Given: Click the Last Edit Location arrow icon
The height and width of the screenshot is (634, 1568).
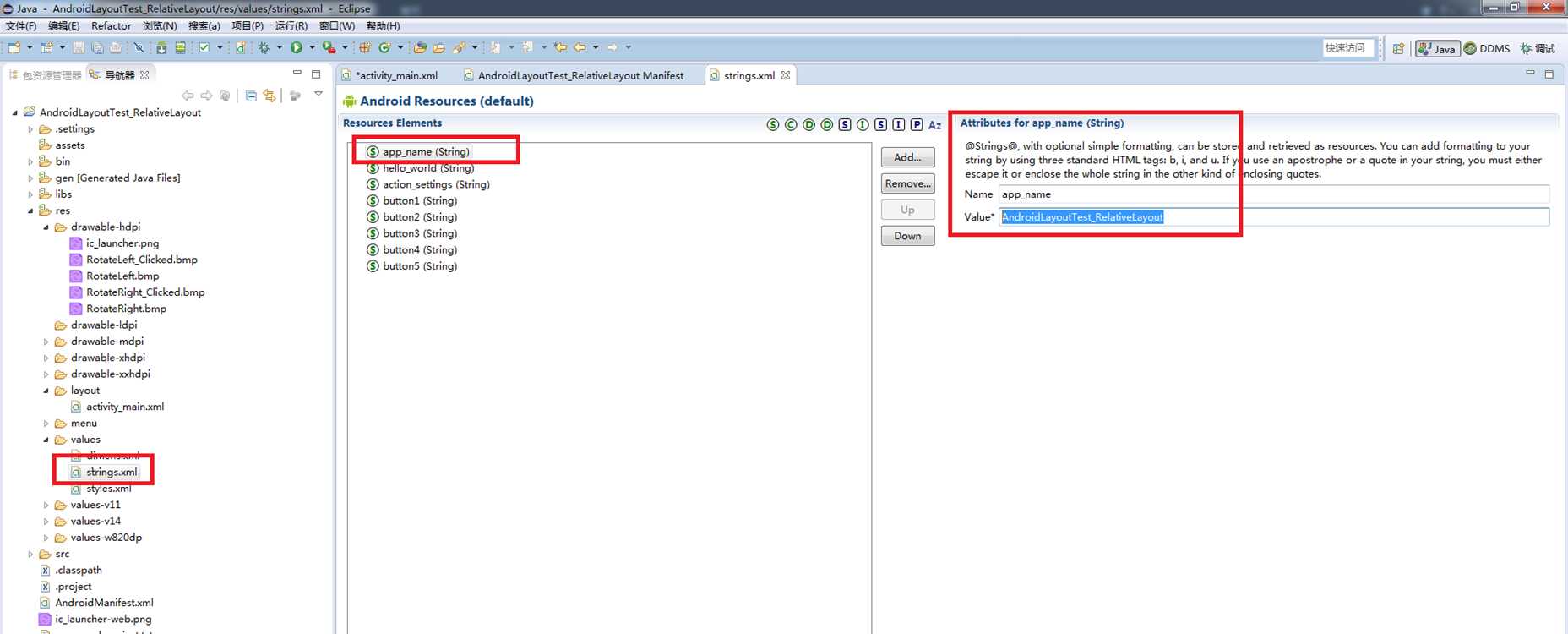Looking at the screenshot, I should point(560,47).
